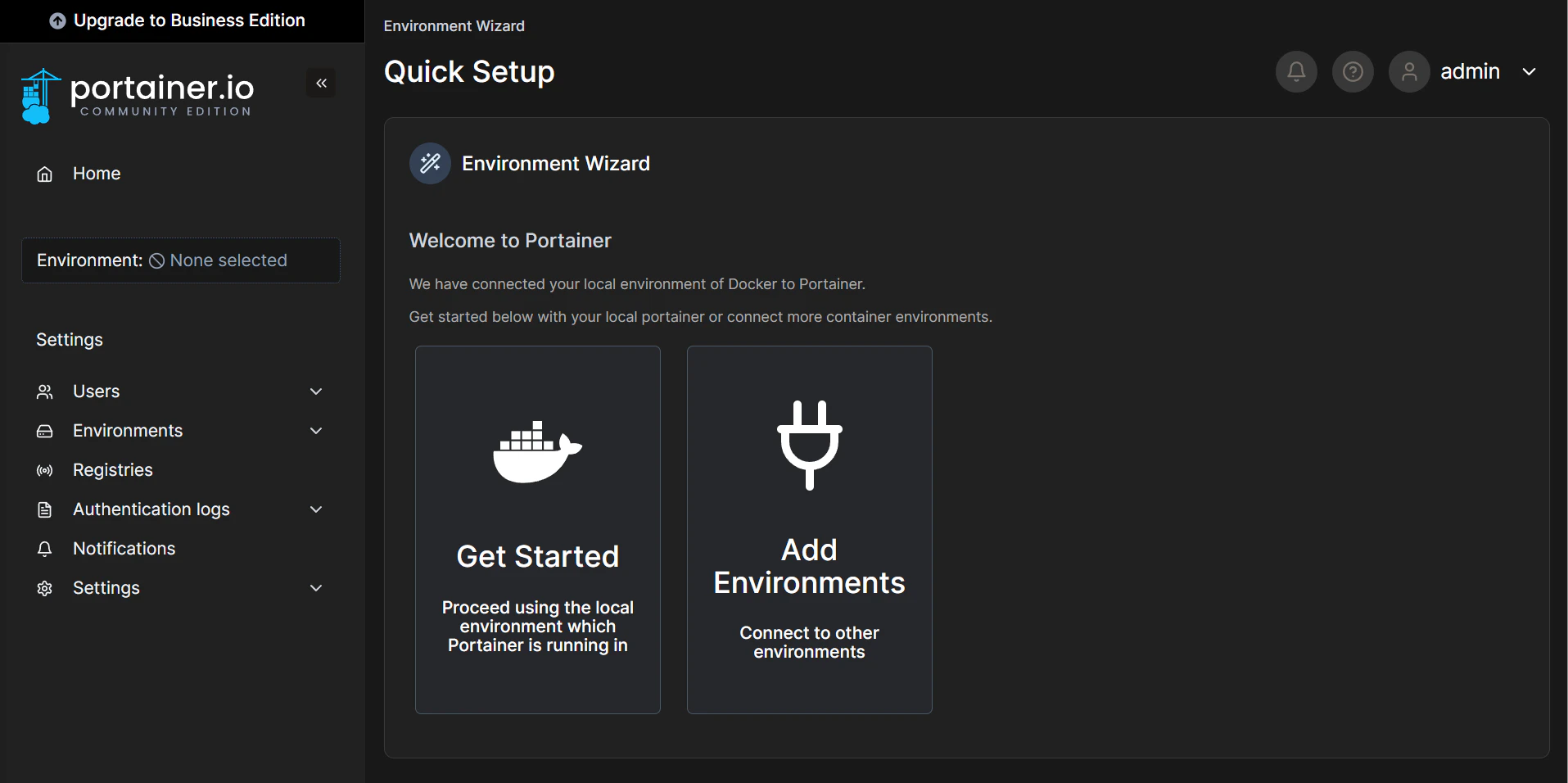This screenshot has height=783, width=1568.
Task: Click the 'We have connected your local environment' text
Action: (637, 284)
